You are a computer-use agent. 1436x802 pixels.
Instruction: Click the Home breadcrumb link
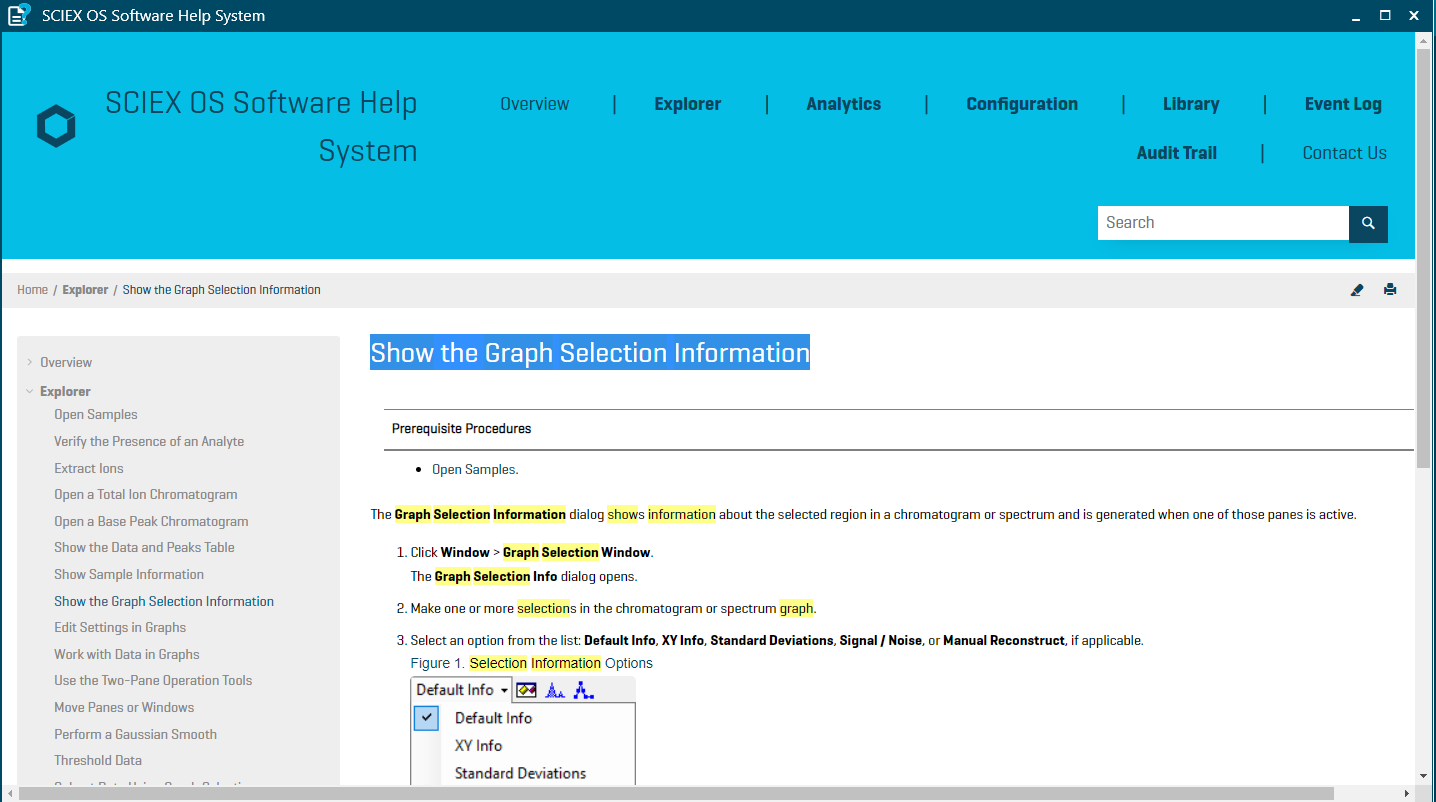click(32, 290)
